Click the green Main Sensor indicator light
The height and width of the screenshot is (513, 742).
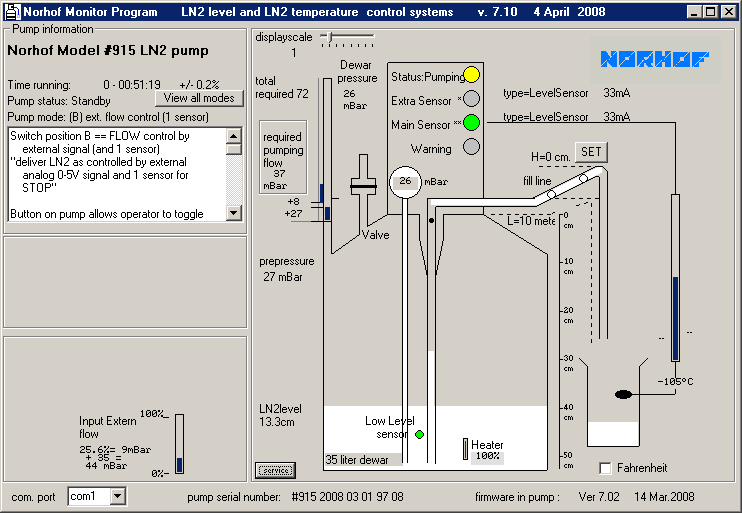[471, 123]
